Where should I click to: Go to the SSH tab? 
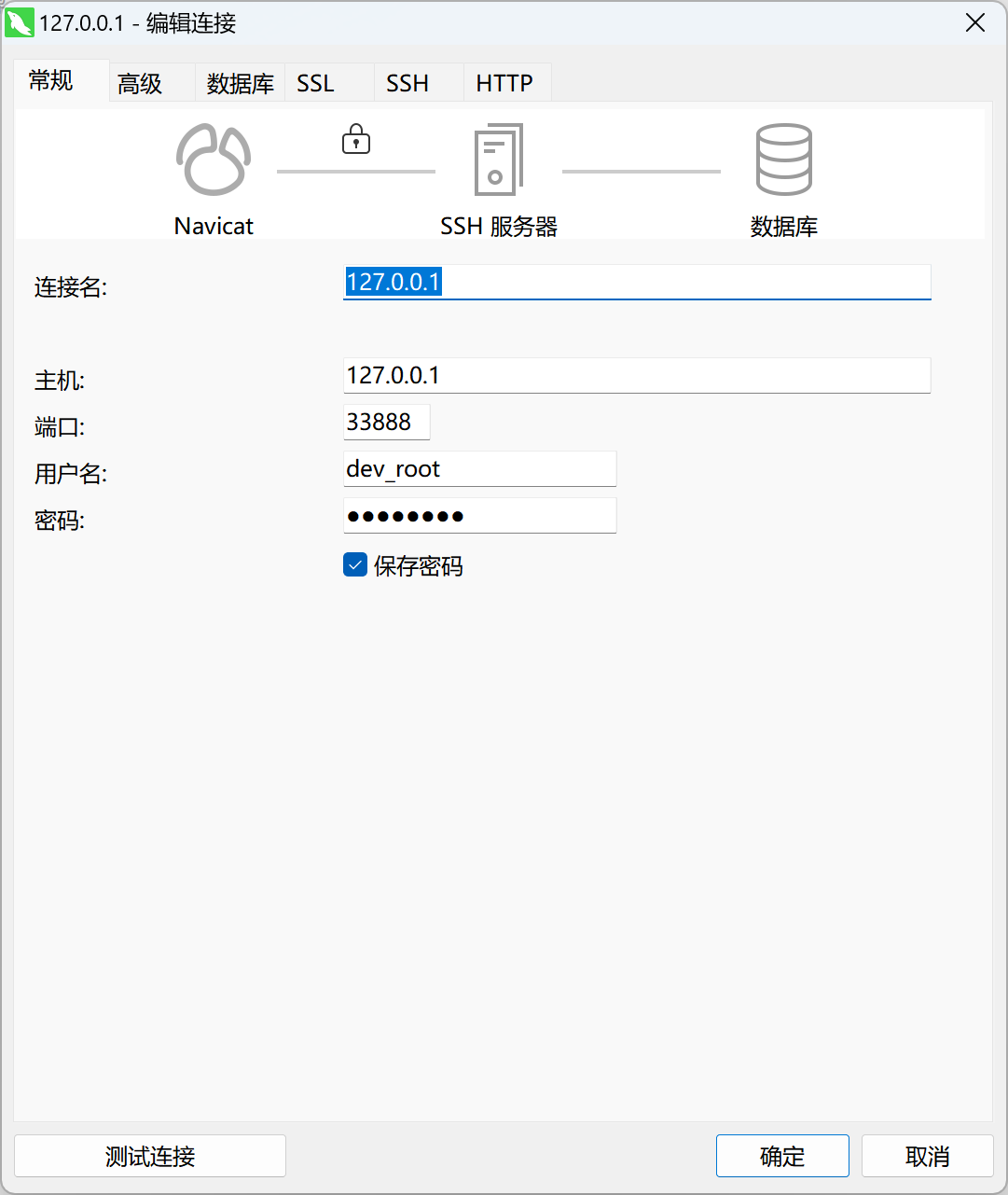[x=407, y=84]
